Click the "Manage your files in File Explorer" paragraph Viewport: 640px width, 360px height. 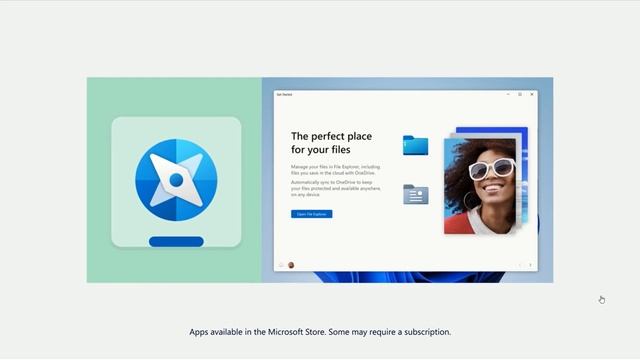(336, 170)
